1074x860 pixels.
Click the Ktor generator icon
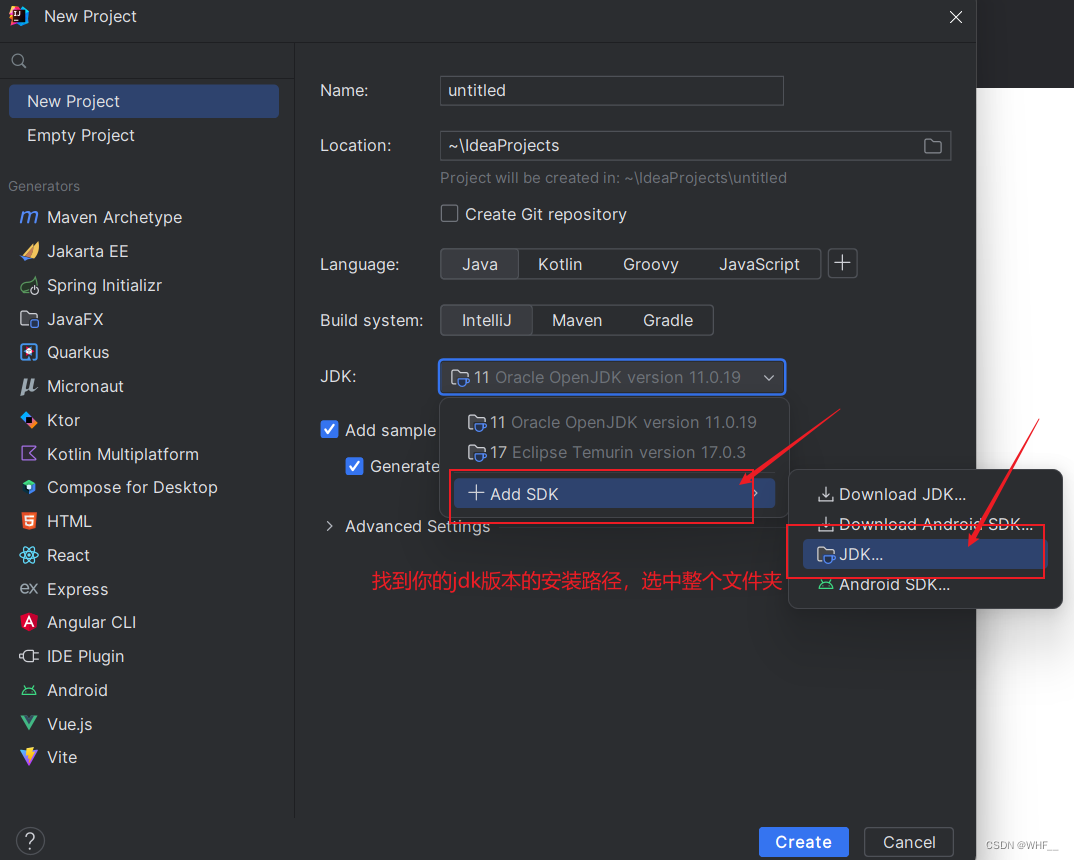click(x=29, y=420)
